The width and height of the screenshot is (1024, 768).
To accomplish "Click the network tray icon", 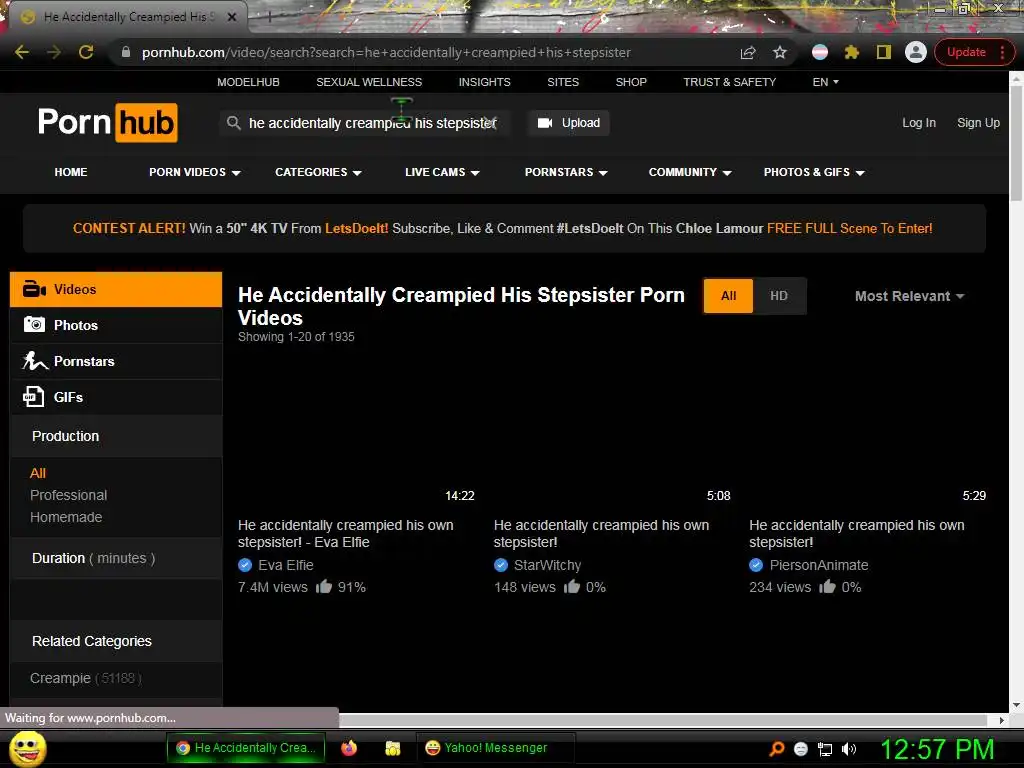I will tap(825, 749).
